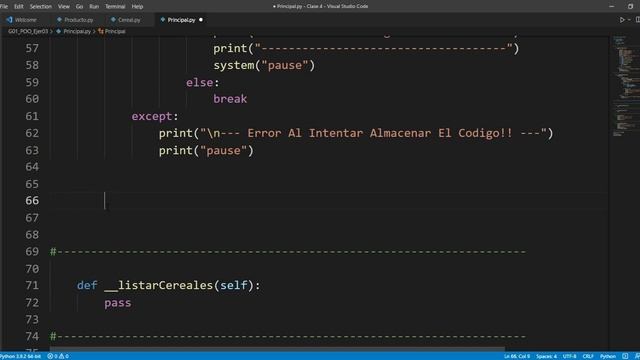
Task: Select the Python language mode in the status bar
Action: pyautogui.click(x=608, y=356)
